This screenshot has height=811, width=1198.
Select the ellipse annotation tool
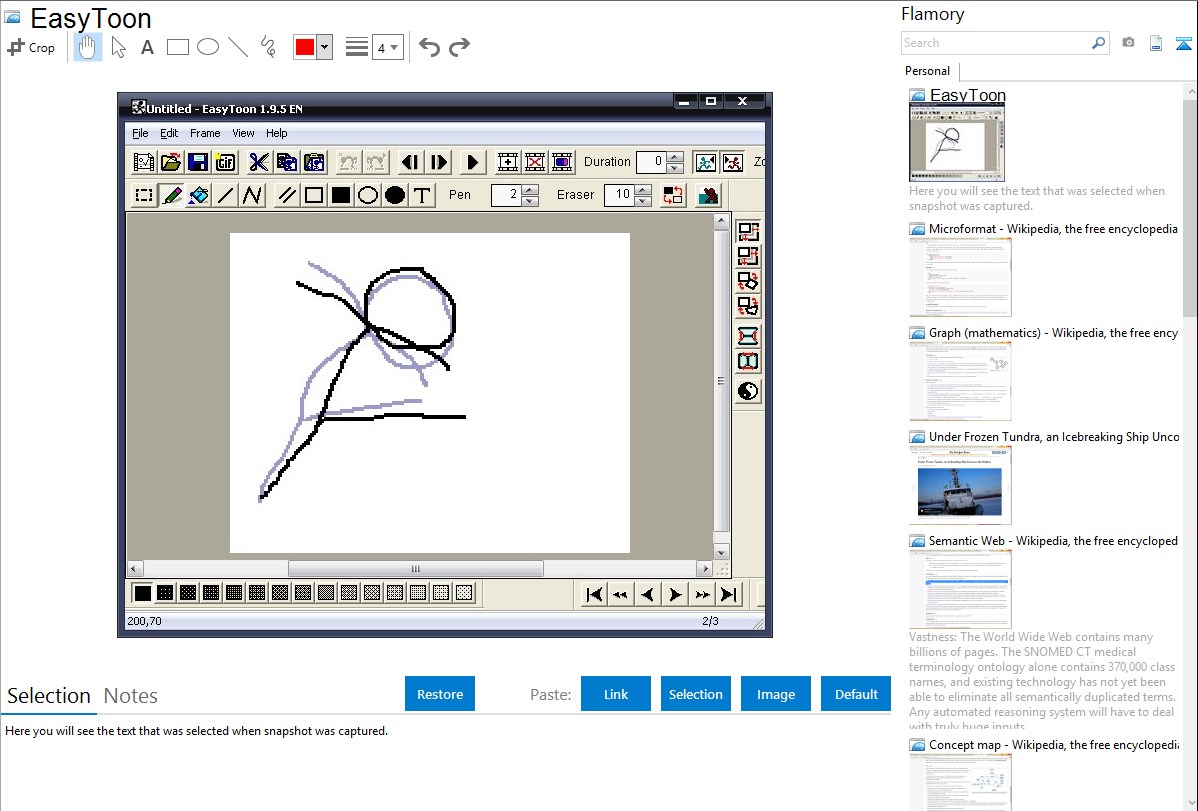click(208, 47)
